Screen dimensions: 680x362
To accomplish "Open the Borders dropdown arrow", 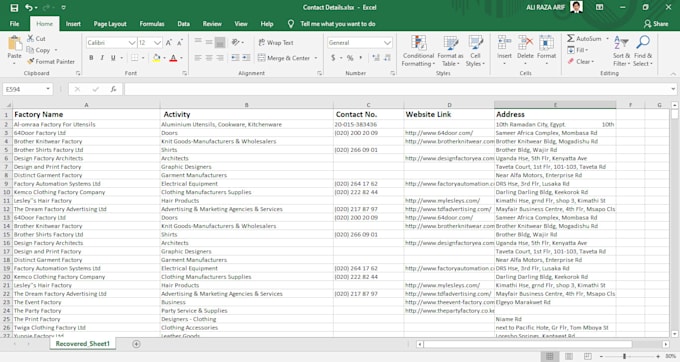I will pyautogui.click(x=143, y=58).
